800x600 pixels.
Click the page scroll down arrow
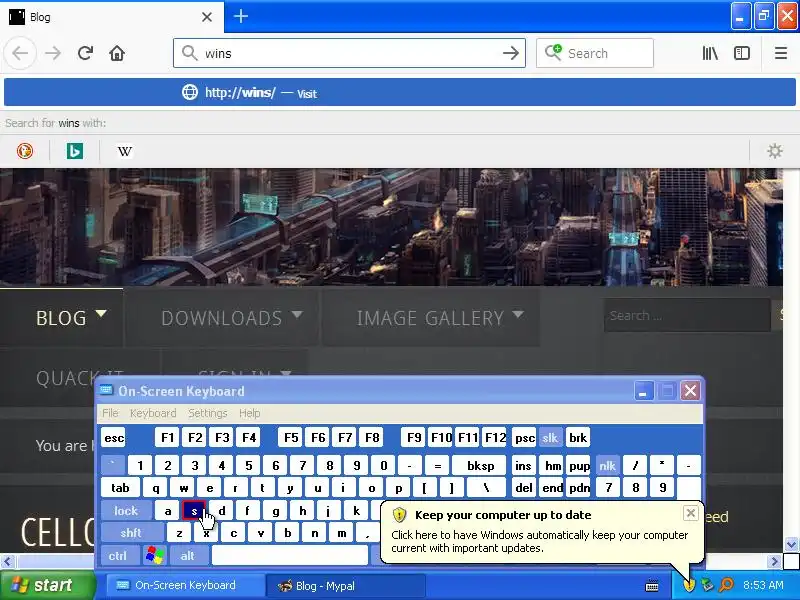point(791,544)
